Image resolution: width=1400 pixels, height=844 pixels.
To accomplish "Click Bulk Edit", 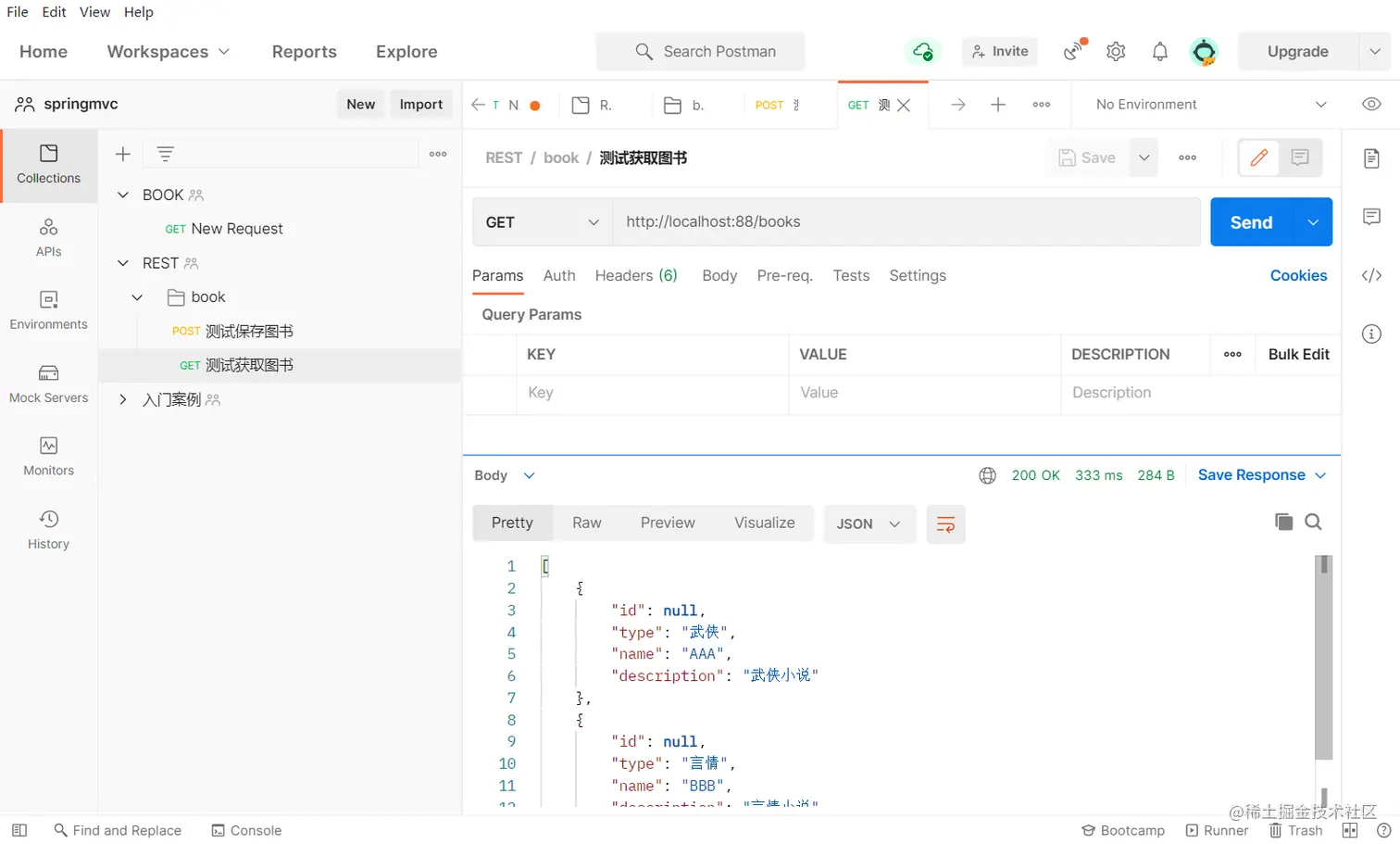I will (1298, 354).
